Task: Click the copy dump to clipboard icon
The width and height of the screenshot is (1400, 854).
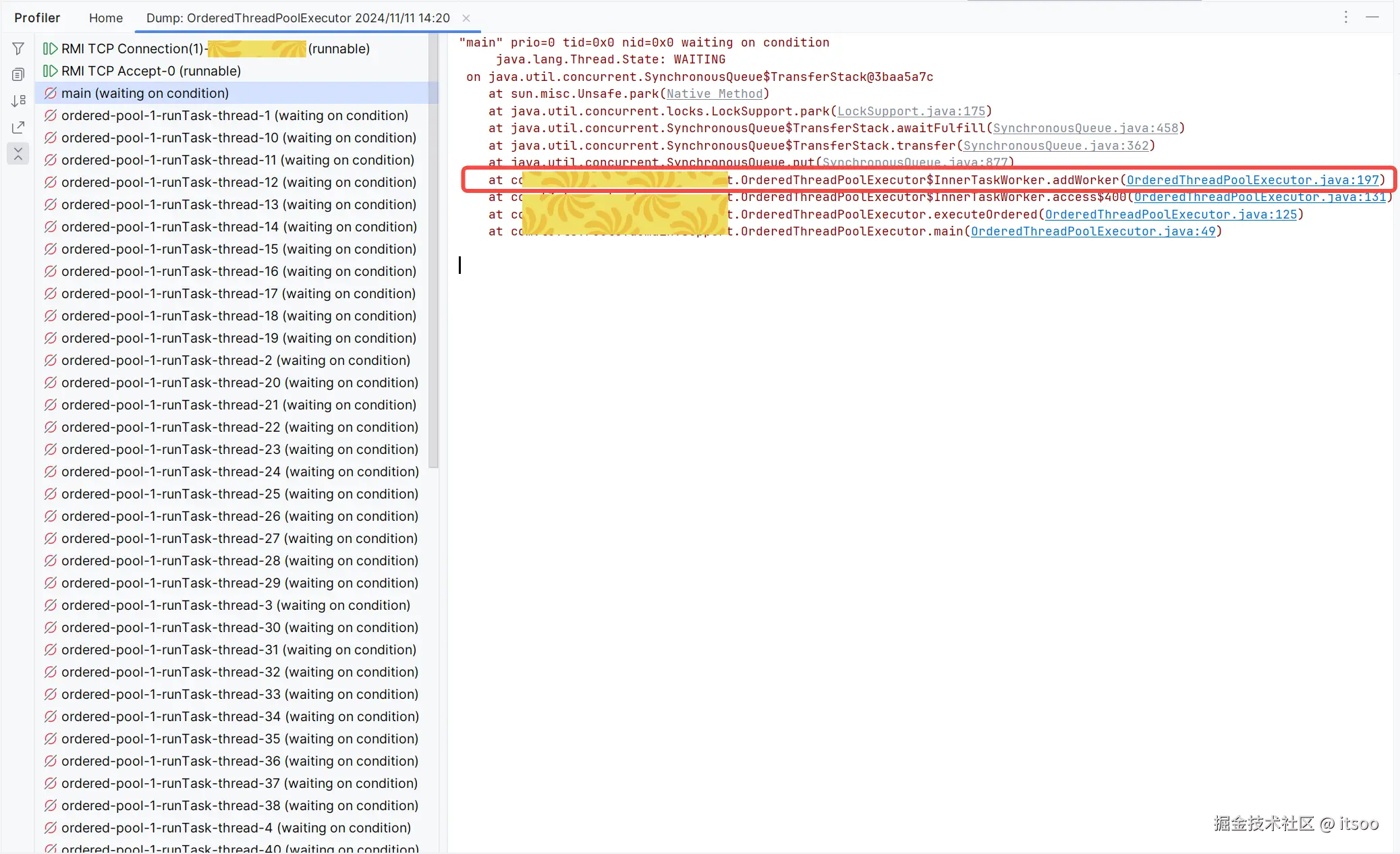Action: 18,74
